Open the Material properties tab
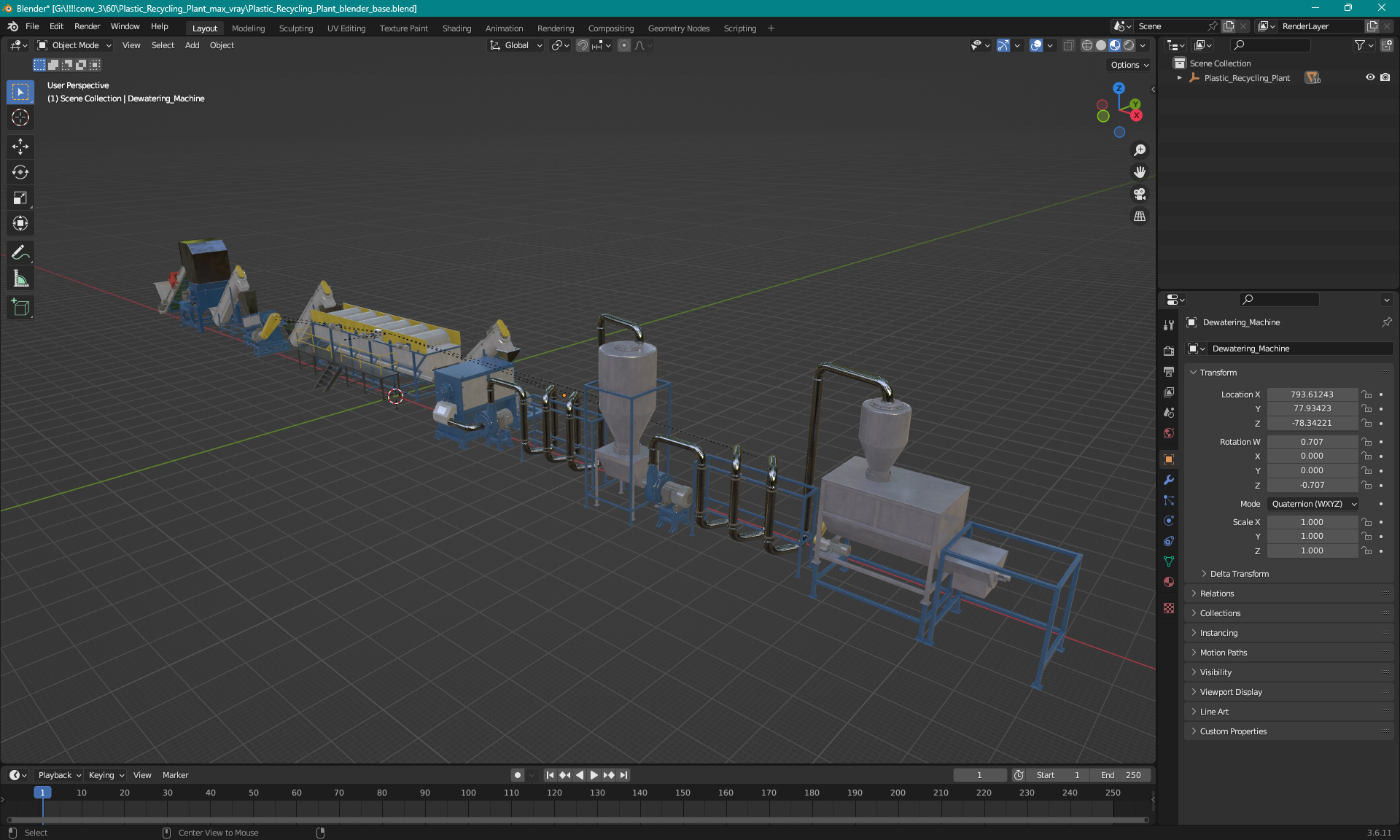Viewport: 1400px width, 840px height. [1169, 582]
